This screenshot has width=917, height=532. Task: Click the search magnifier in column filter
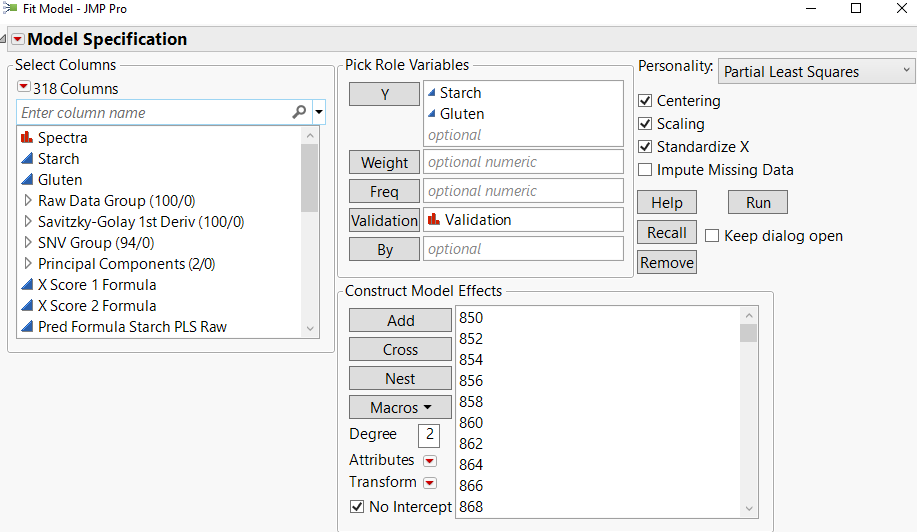299,113
